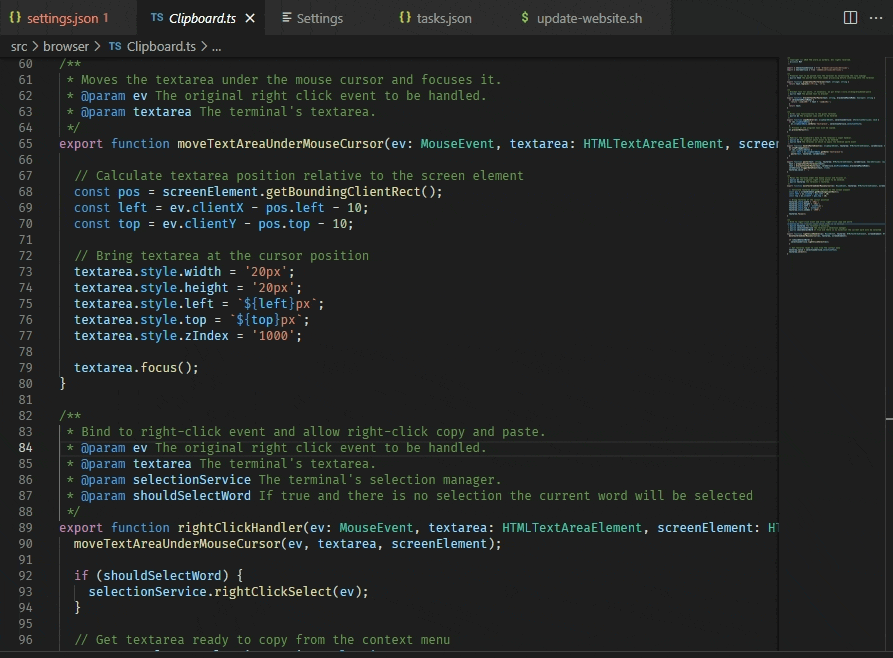This screenshot has width=893, height=658.
Task: Click 'rightClickSelect' on line 93
Action: coord(273,592)
